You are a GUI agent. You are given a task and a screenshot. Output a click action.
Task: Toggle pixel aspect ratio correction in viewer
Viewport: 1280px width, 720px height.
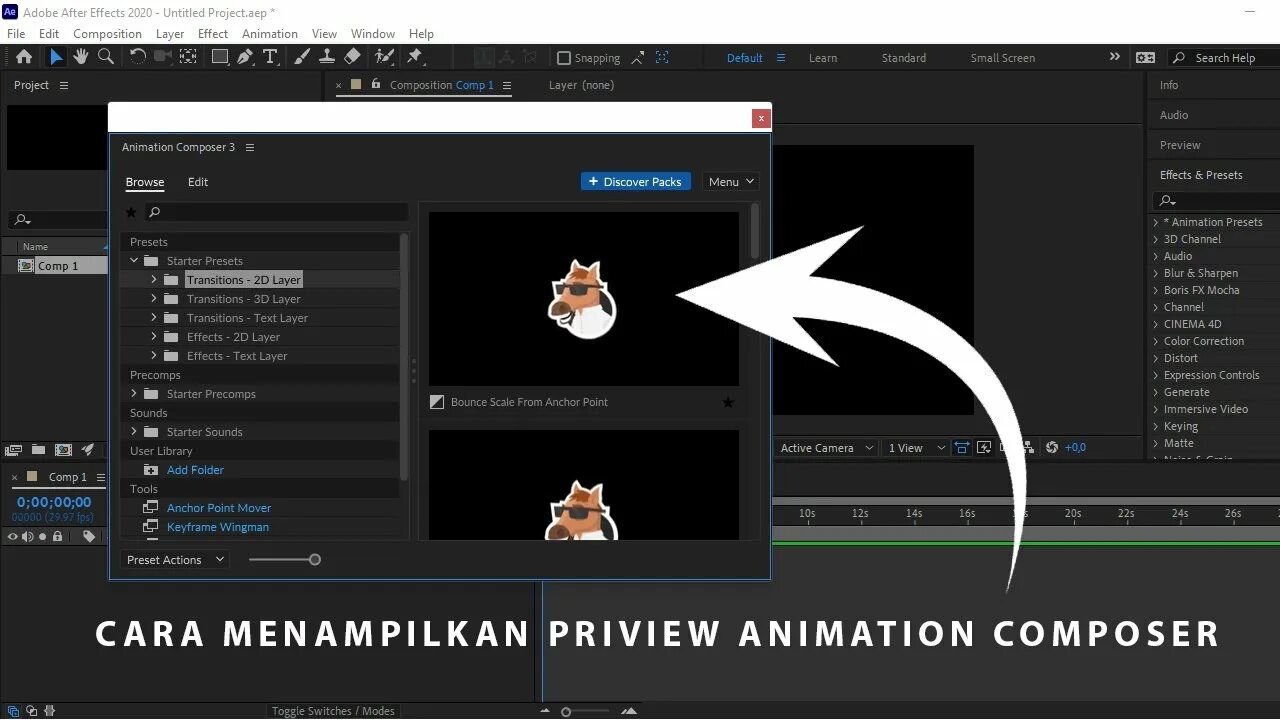point(962,448)
